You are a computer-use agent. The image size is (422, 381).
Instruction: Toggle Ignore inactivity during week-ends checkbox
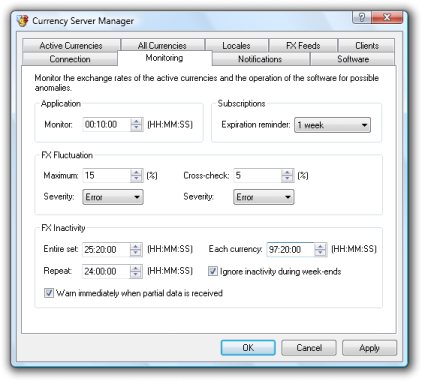pyautogui.click(x=213, y=271)
